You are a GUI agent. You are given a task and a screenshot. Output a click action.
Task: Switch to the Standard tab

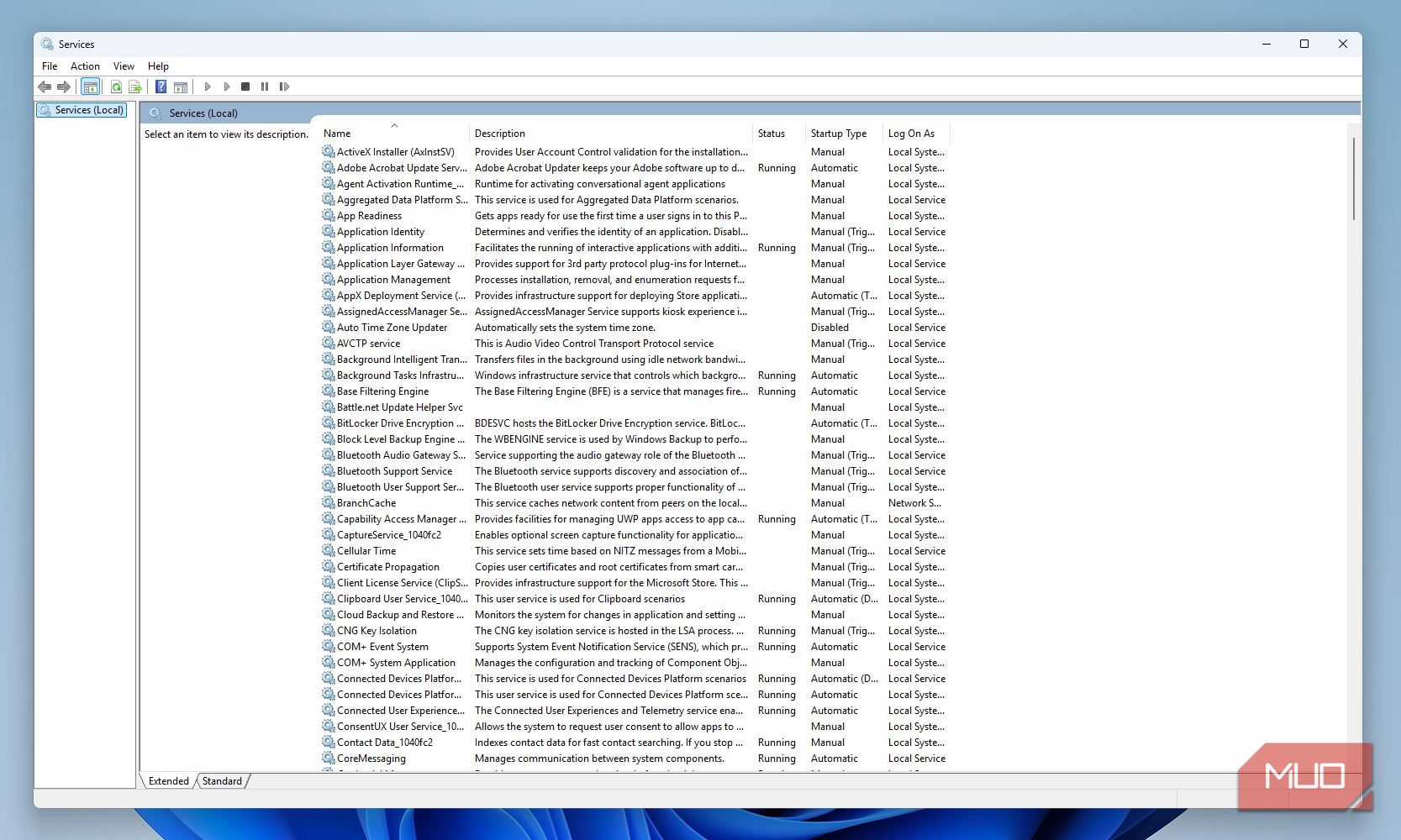(222, 781)
